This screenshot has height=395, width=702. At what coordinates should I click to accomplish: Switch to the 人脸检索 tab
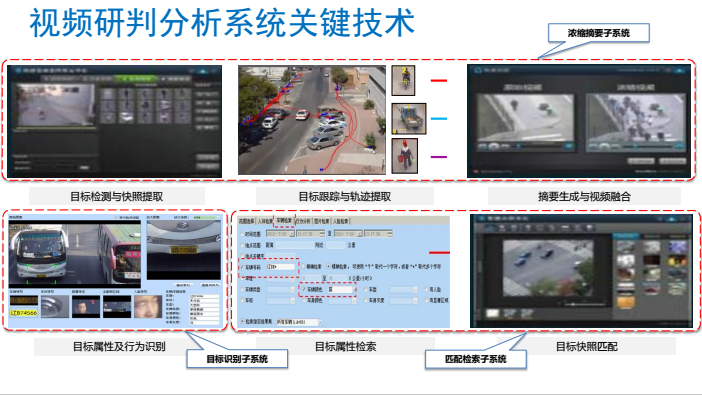[341, 221]
